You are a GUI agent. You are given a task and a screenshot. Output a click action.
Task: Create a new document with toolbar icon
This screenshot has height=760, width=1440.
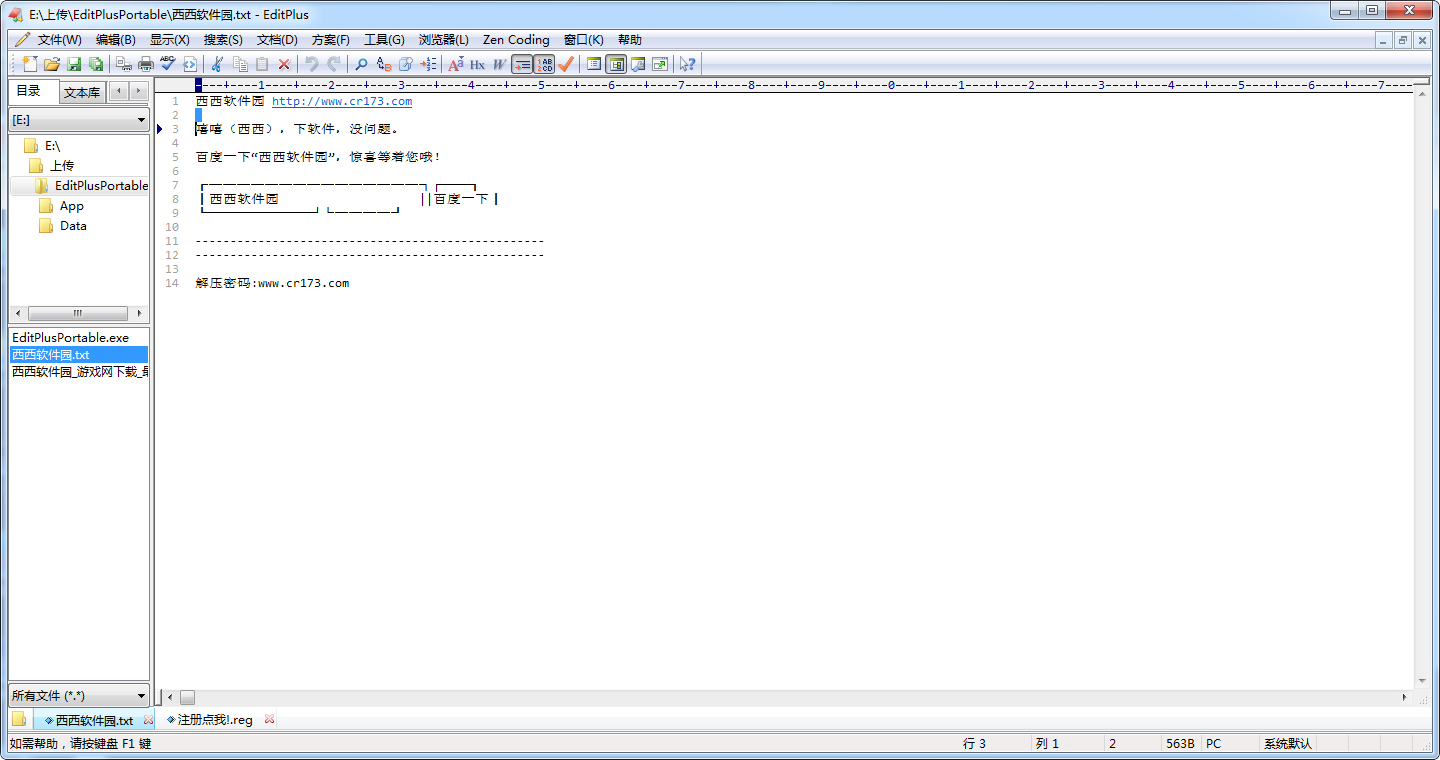(29, 64)
